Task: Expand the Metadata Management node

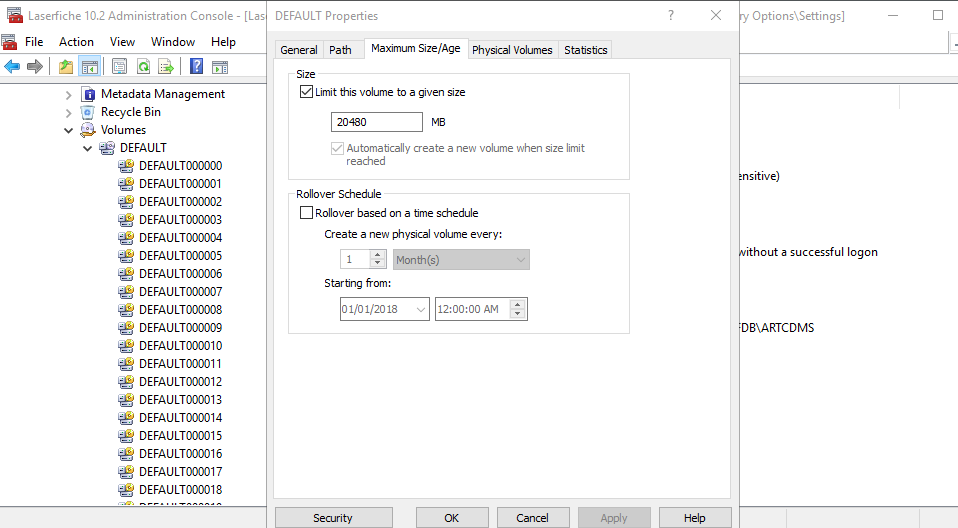Action: [x=69, y=94]
